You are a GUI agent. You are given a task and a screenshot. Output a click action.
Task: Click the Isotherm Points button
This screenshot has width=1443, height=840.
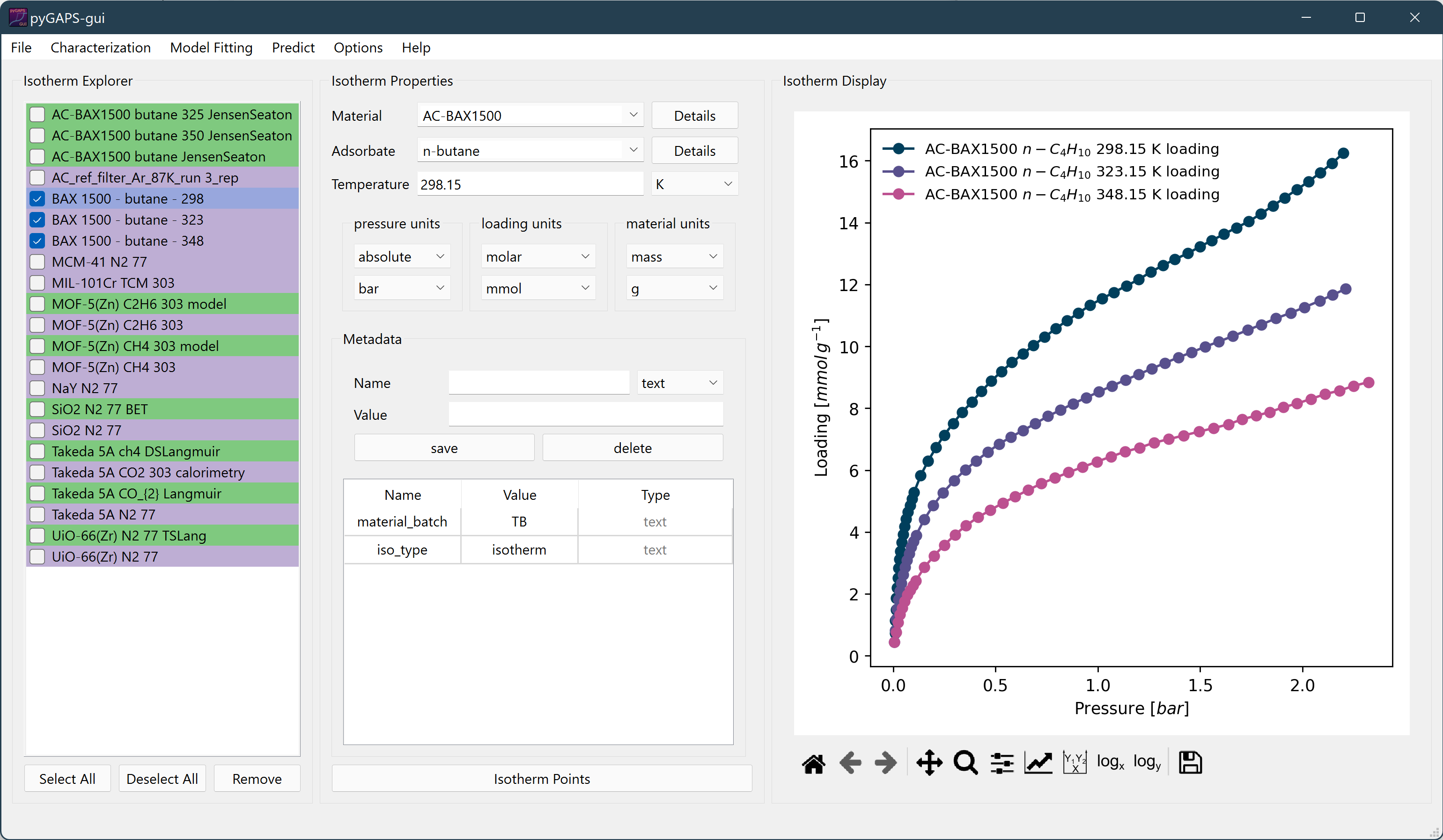[x=541, y=779]
